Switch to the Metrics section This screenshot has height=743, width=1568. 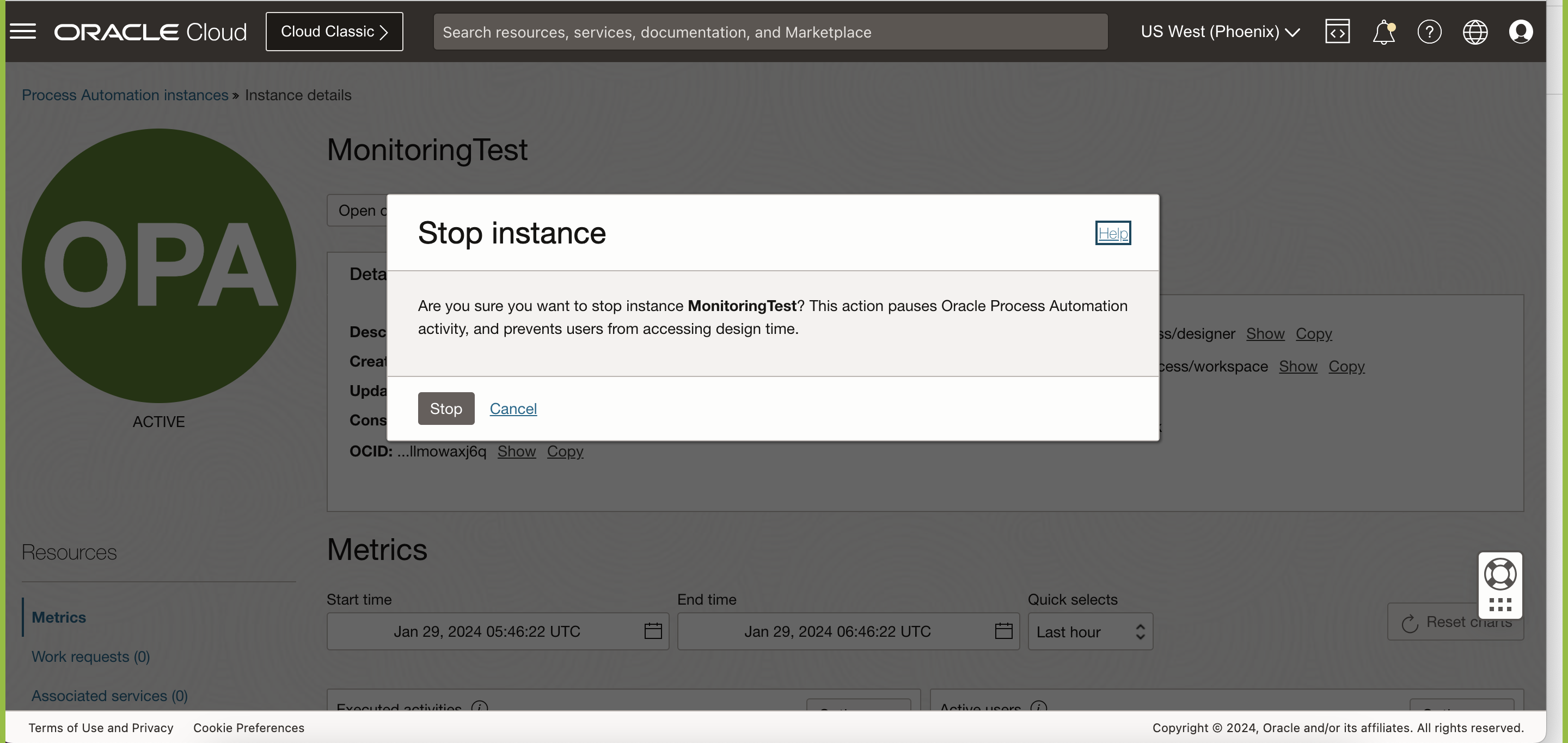tap(59, 616)
